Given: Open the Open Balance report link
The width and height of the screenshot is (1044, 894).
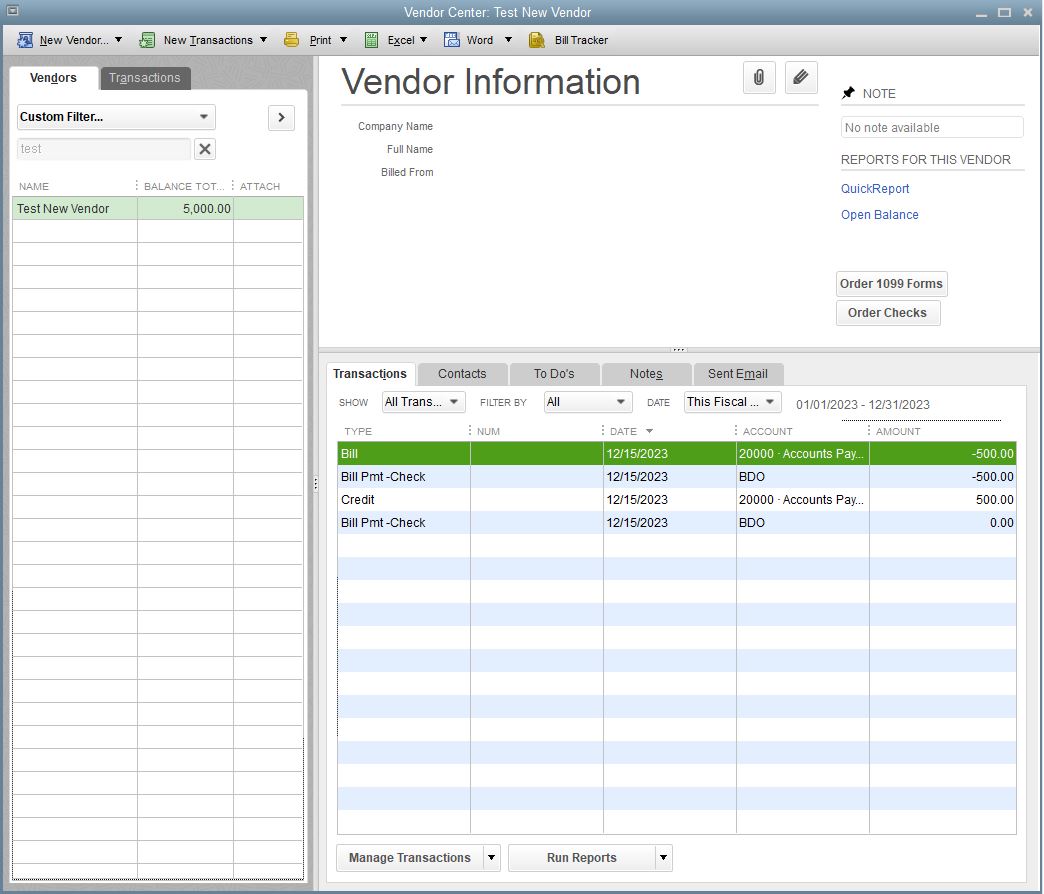Looking at the screenshot, I should (880, 214).
